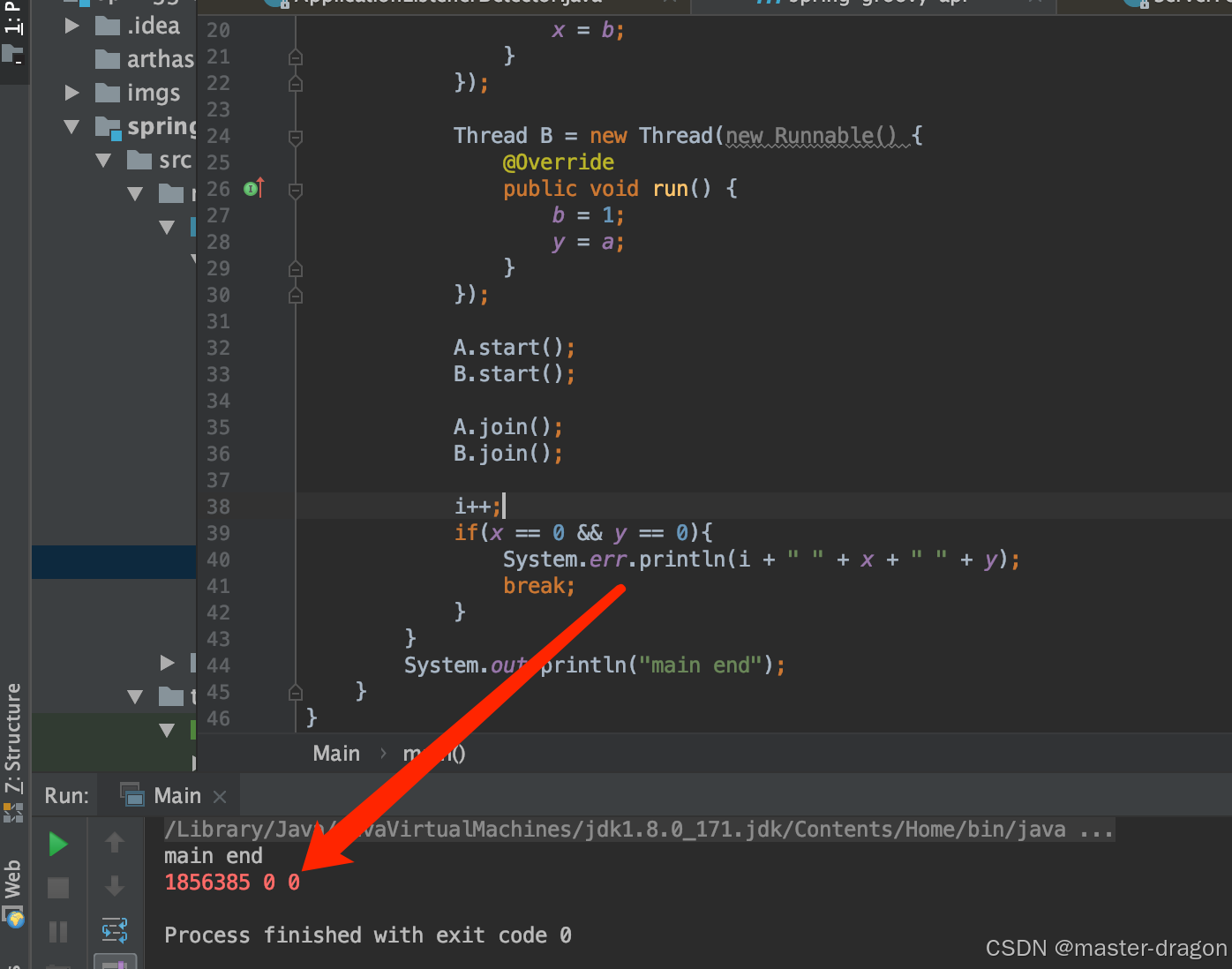Collapse code fold marker at line 29
This screenshot has height=969, width=1232.
296,269
